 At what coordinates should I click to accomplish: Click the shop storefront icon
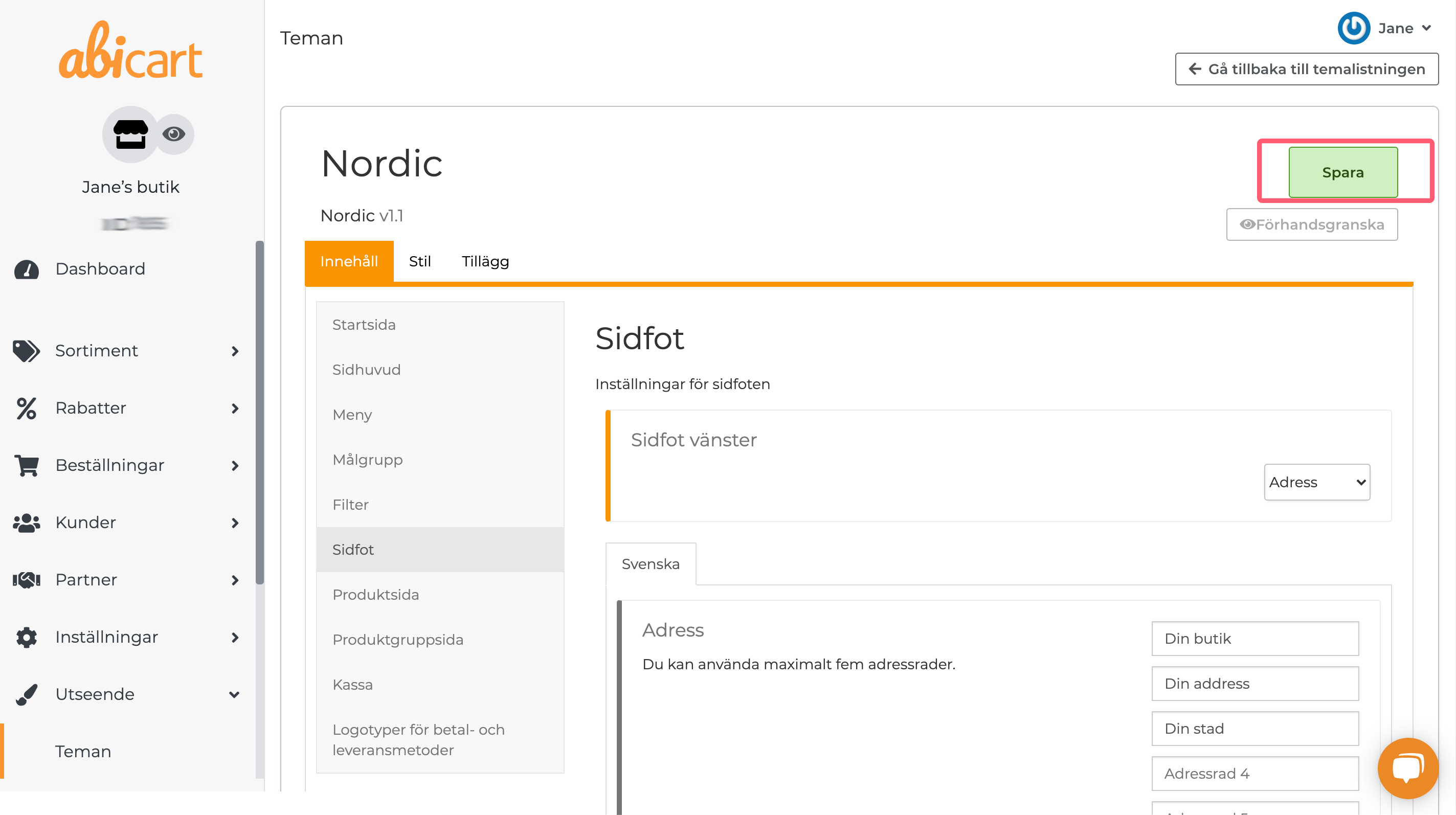pos(130,134)
